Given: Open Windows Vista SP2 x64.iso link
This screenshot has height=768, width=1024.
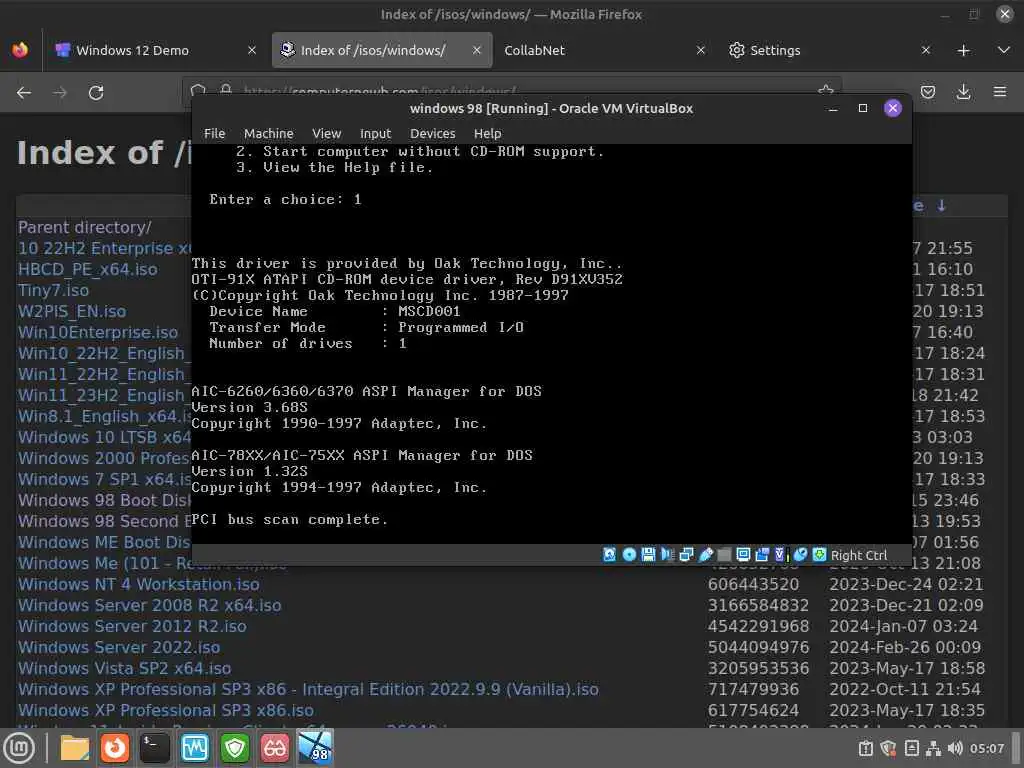Looking at the screenshot, I should click(x=124, y=668).
